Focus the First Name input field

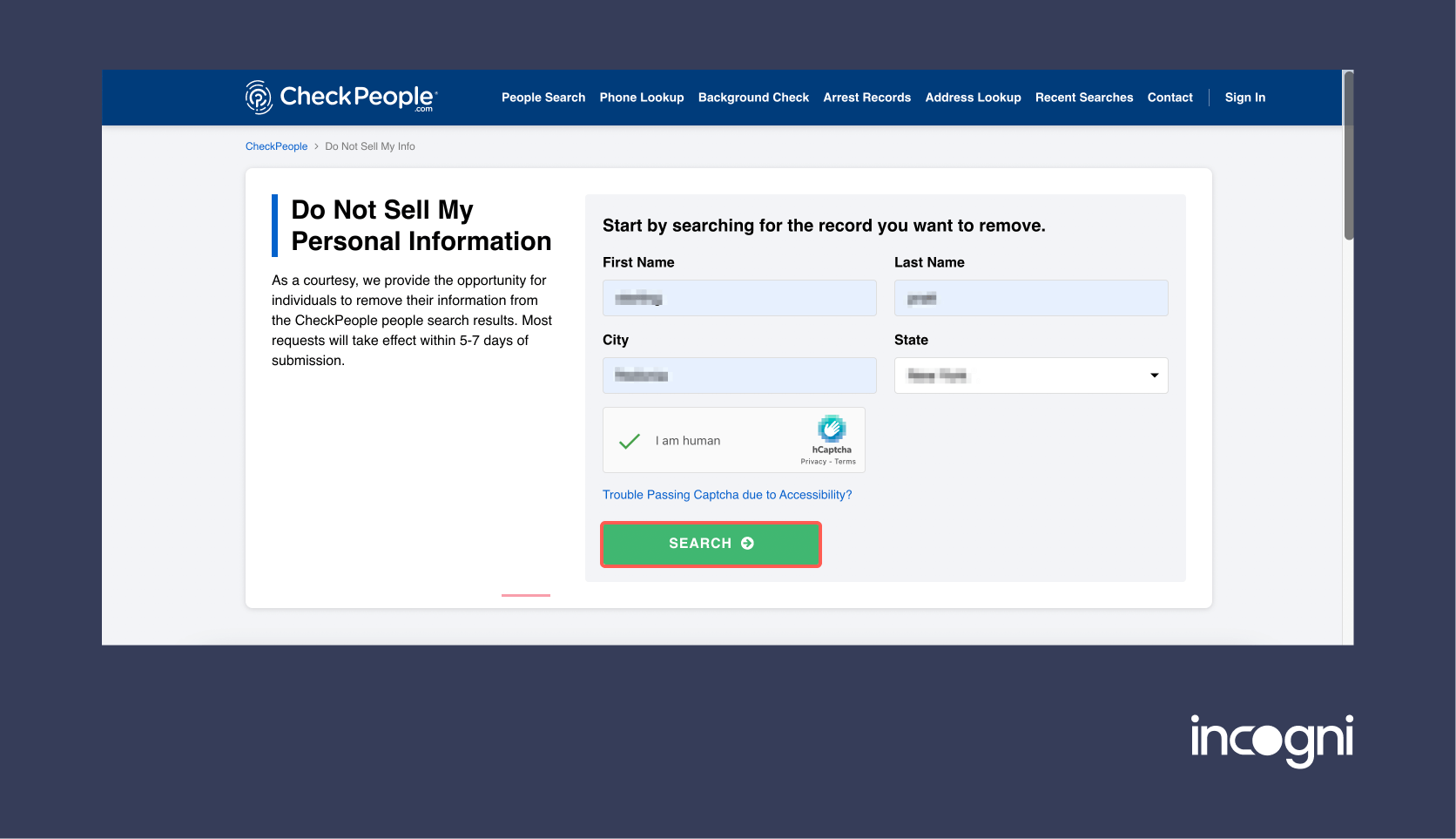coord(739,298)
